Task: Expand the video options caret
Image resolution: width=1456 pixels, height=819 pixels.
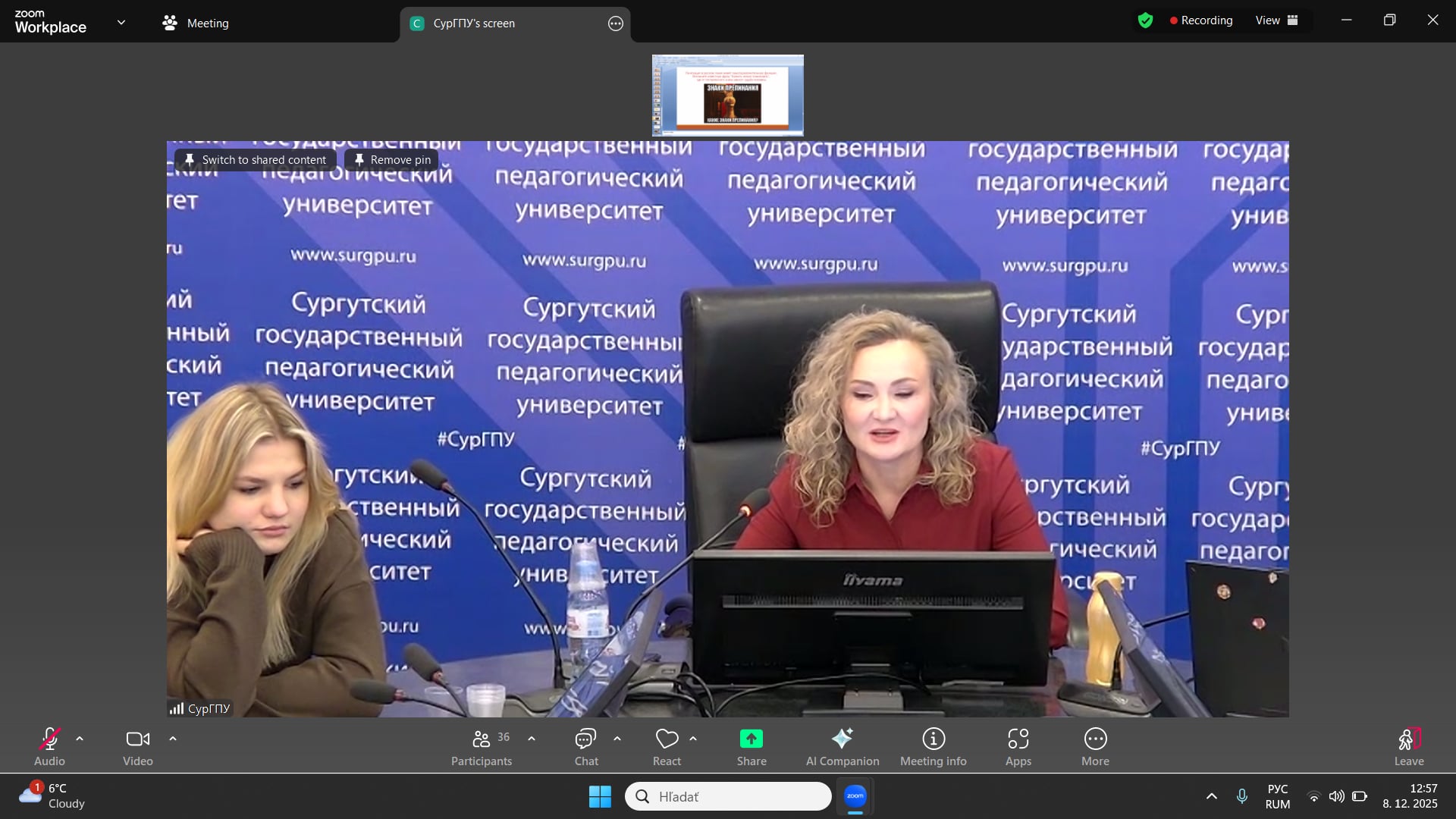Action: (173, 739)
